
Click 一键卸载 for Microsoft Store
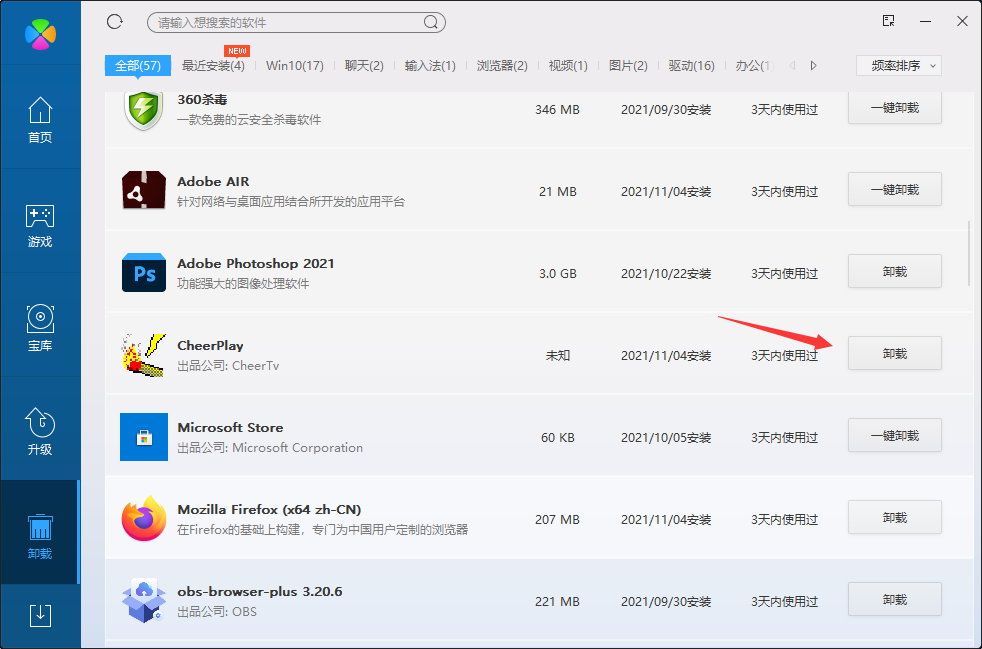point(895,435)
